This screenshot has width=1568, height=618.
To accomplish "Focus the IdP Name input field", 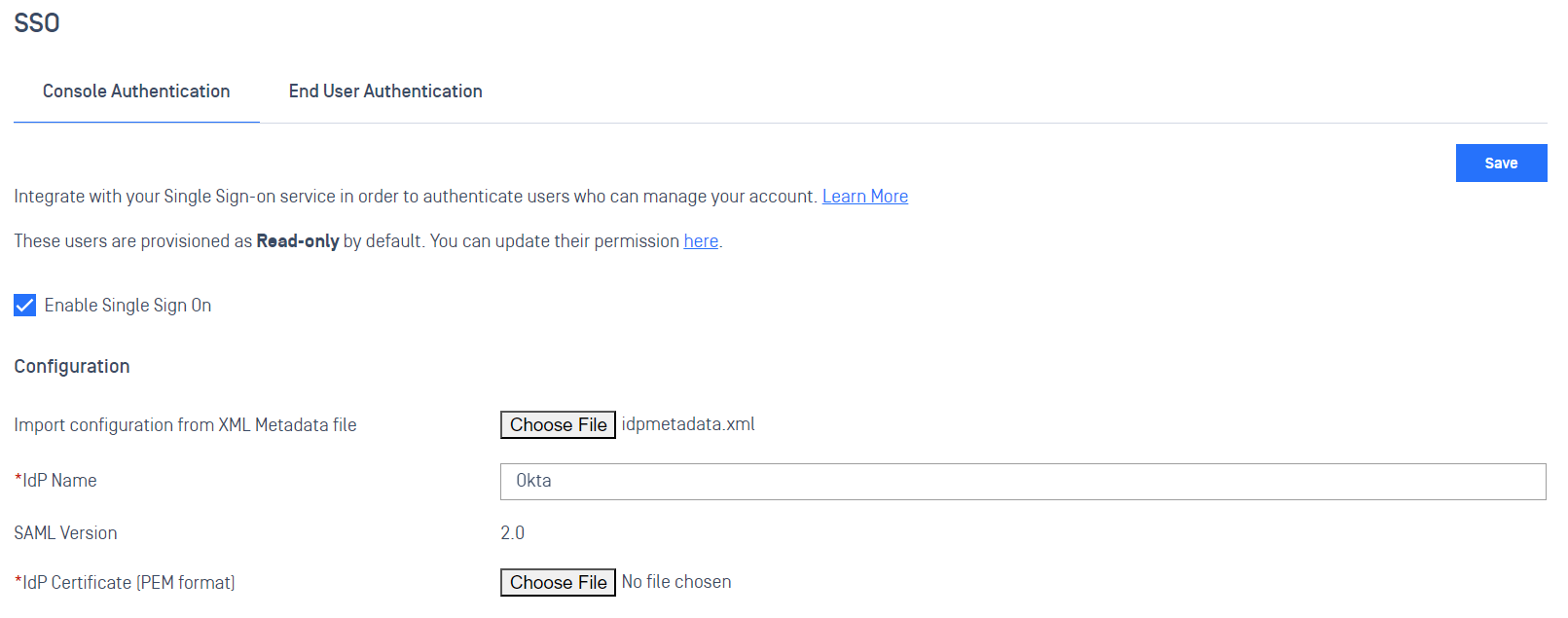I will point(1023,482).
